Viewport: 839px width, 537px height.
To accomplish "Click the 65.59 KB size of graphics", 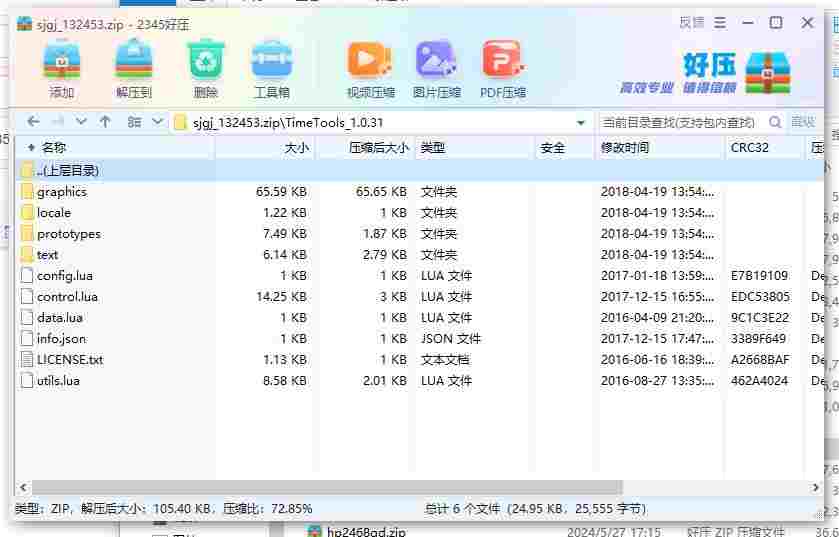I will tap(281, 191).
